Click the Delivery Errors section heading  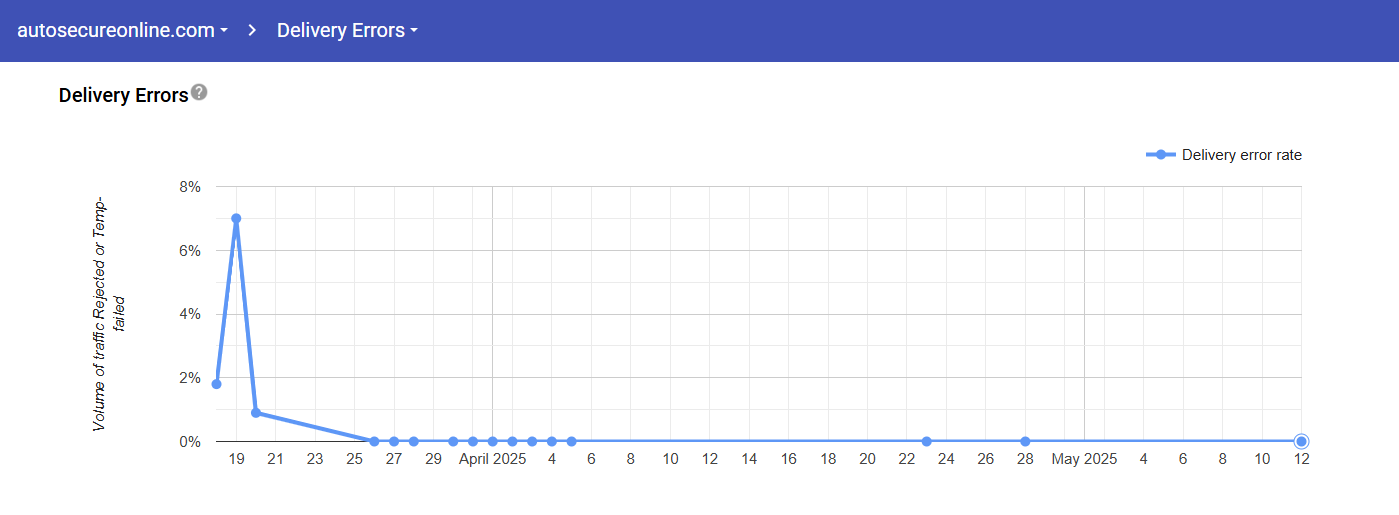pyautogui.click(x=123, y=95)
